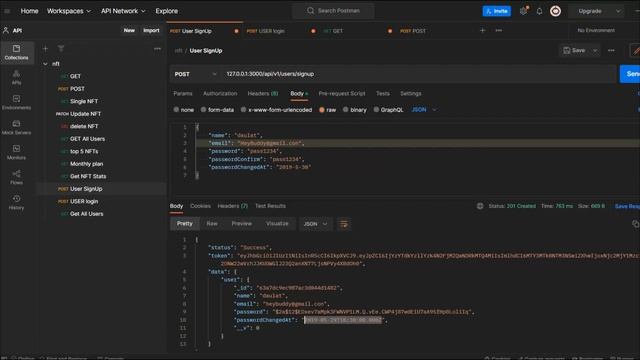Open the response Cookies tab

click(x=200, y=206)
